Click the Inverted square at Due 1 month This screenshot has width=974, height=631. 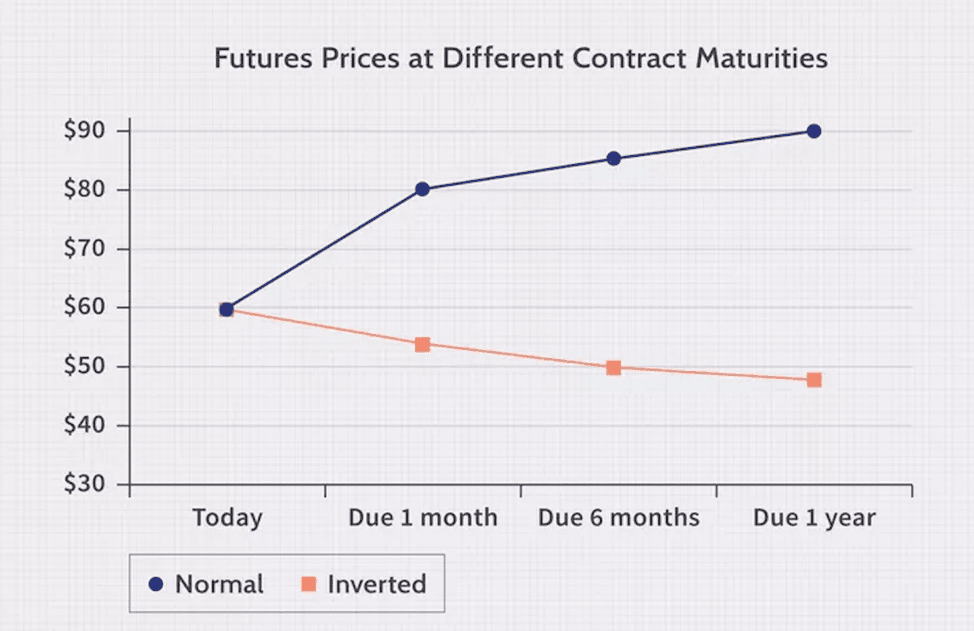[422, 344]
